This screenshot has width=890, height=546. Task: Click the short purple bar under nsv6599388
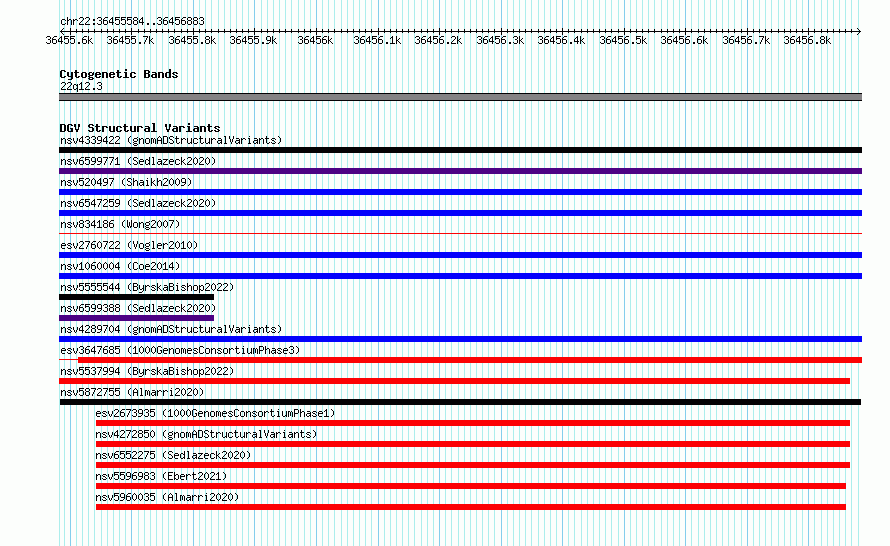coord(136,318)
